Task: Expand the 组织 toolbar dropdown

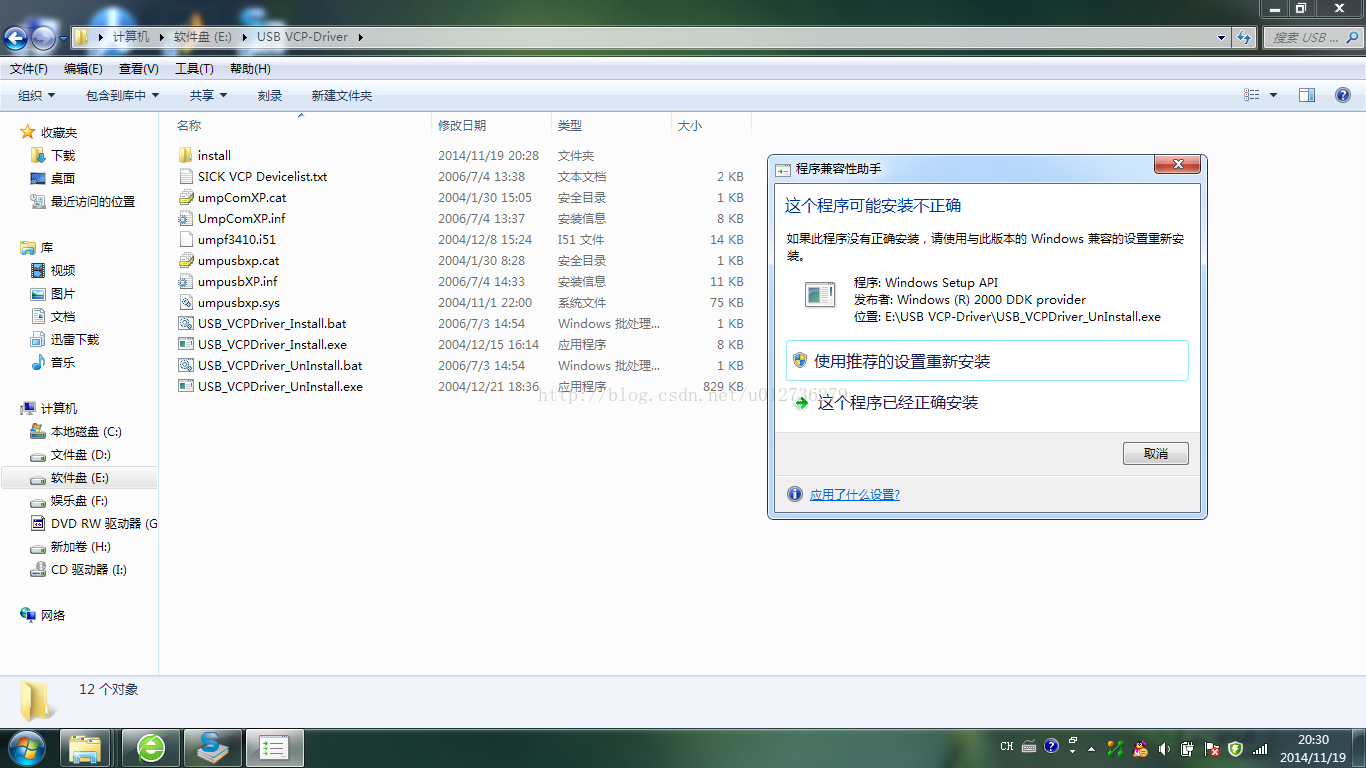Action: [x=37, y=95]
